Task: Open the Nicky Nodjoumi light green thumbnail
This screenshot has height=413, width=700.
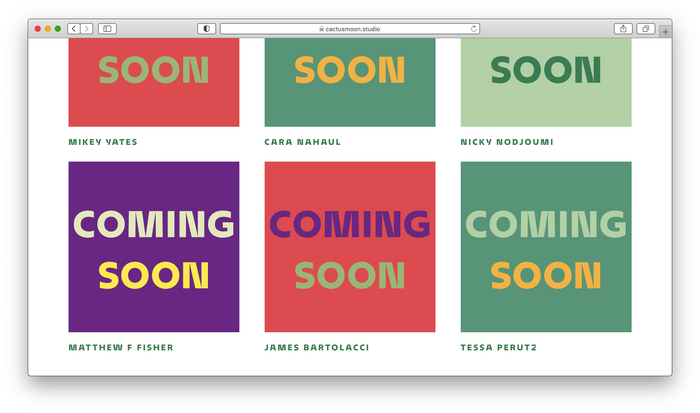Action: [546, 82]
